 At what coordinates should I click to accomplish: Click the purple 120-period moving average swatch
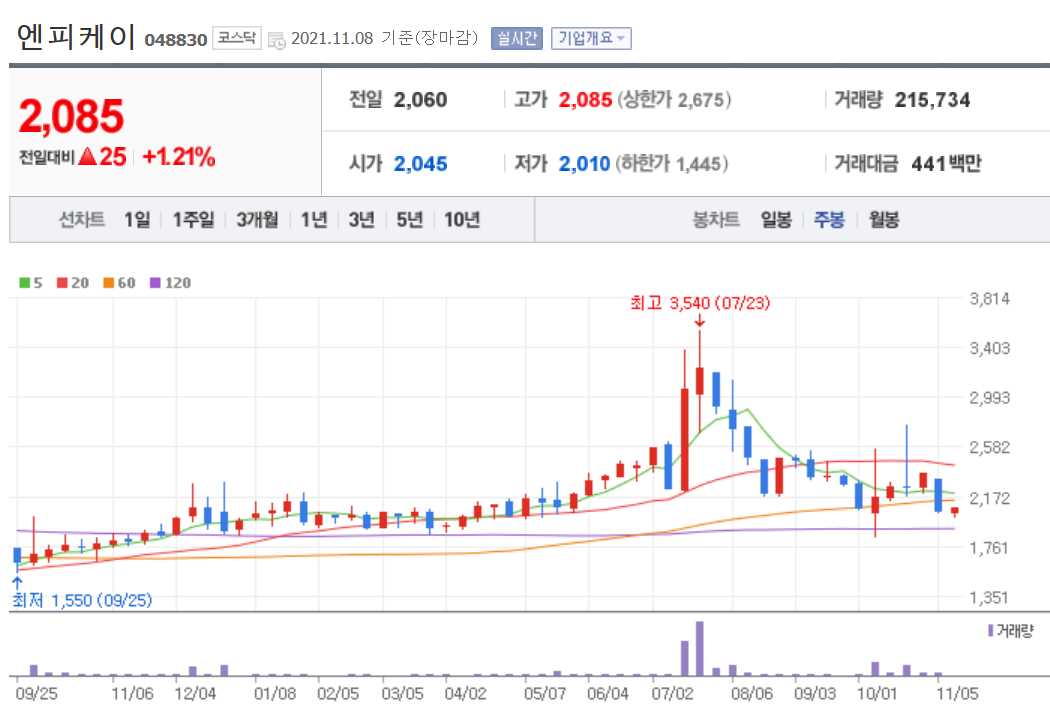(155, 283)
